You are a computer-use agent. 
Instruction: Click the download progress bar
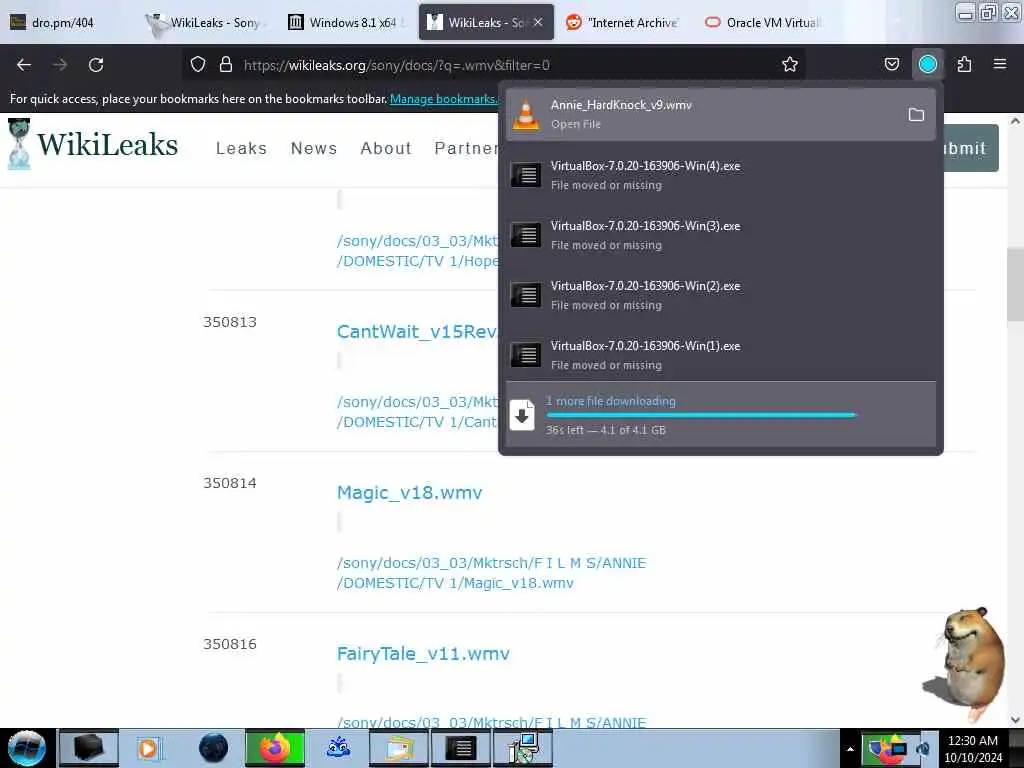tap(701, 415)
